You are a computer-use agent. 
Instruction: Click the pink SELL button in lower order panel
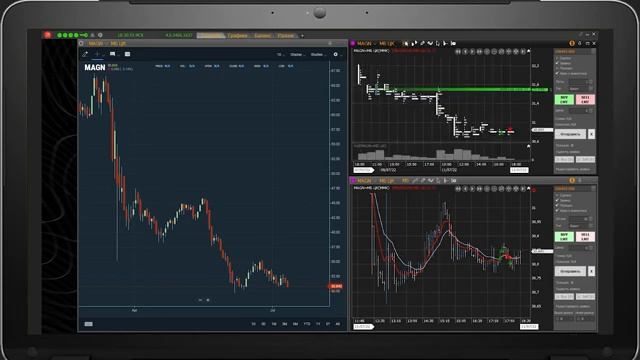(585, 237)
